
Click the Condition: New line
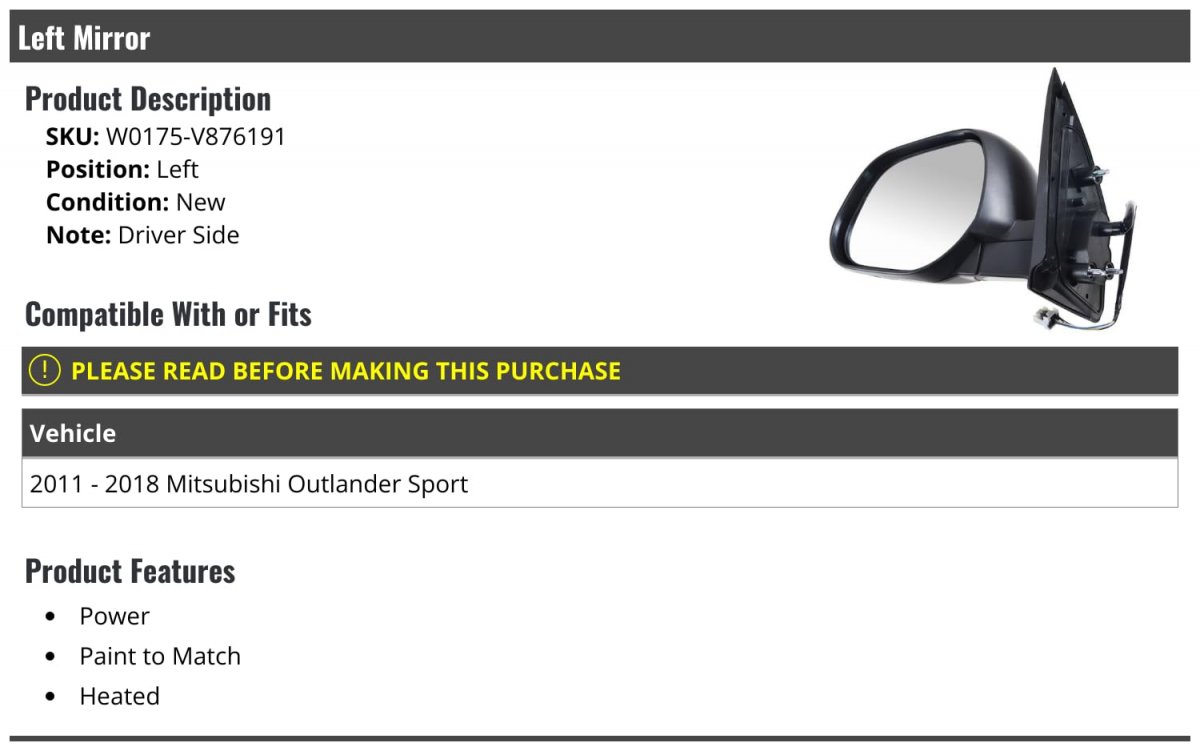136,202
